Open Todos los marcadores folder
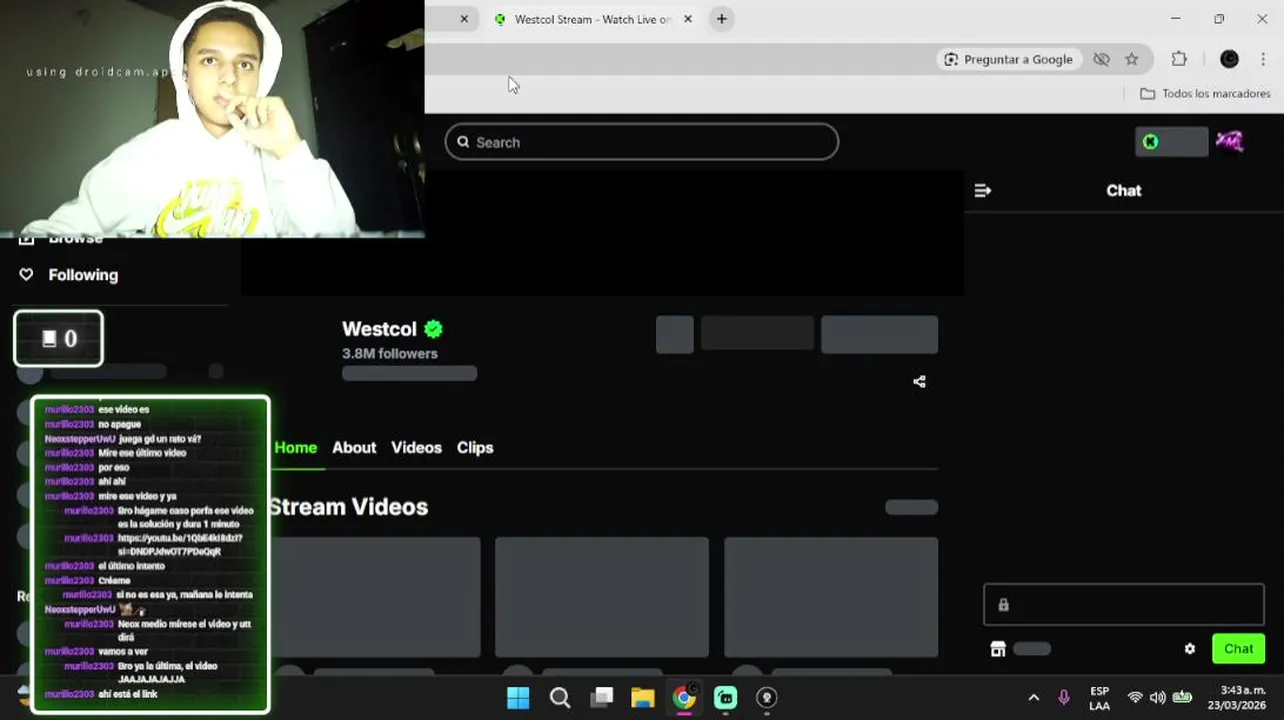This screenshot has width=1284, height=720. pos(1205,93)
